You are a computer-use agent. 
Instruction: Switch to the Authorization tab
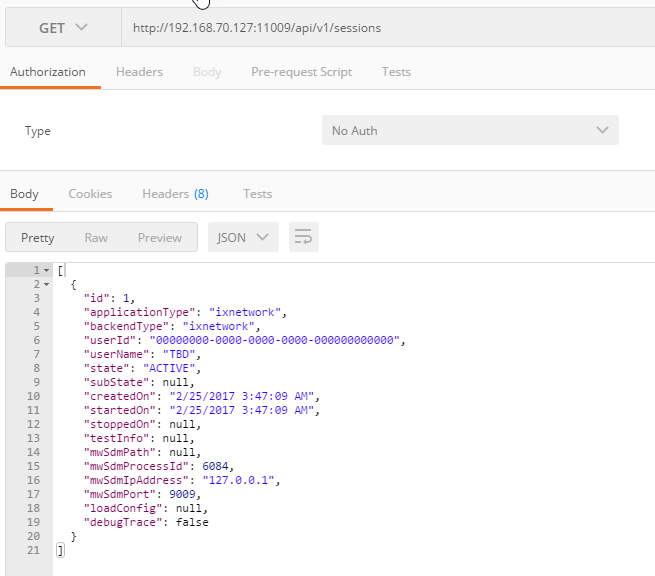(48, 72)
